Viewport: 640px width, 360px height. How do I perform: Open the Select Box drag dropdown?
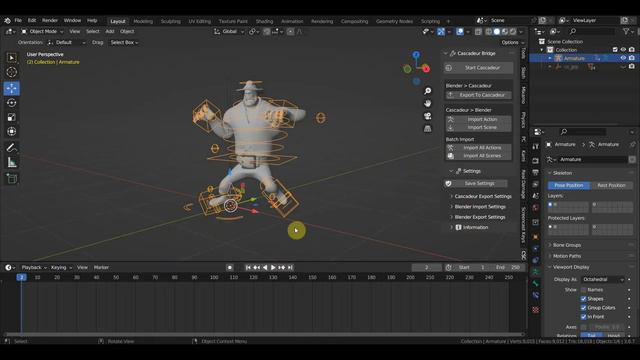coord(124,42)
